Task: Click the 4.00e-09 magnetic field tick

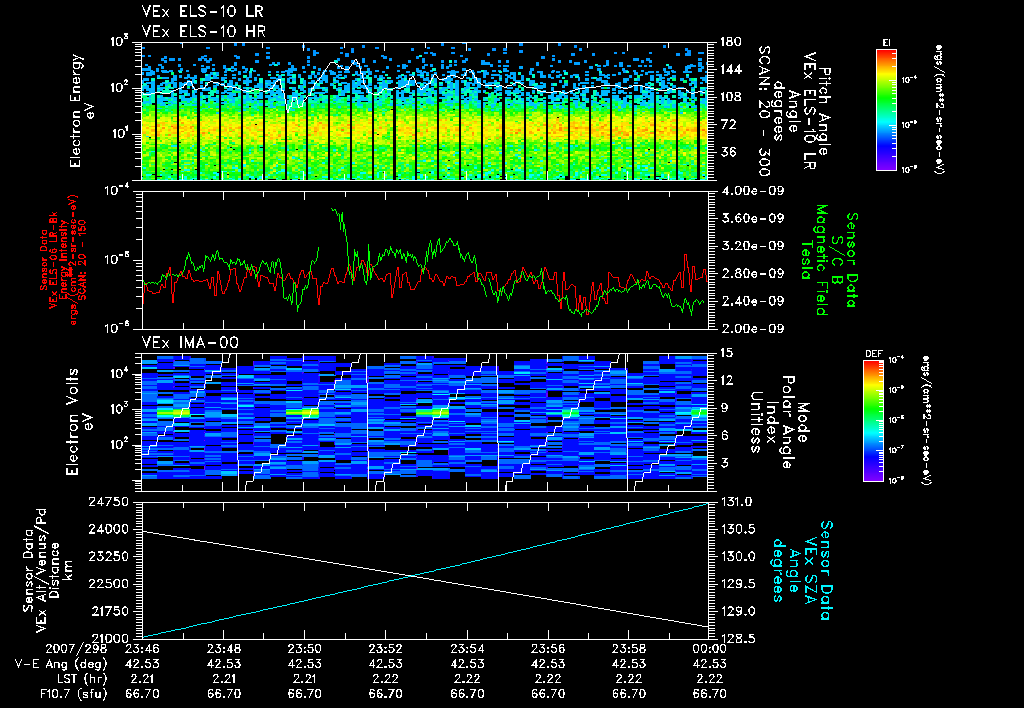Action: click(x=751, y=191)
